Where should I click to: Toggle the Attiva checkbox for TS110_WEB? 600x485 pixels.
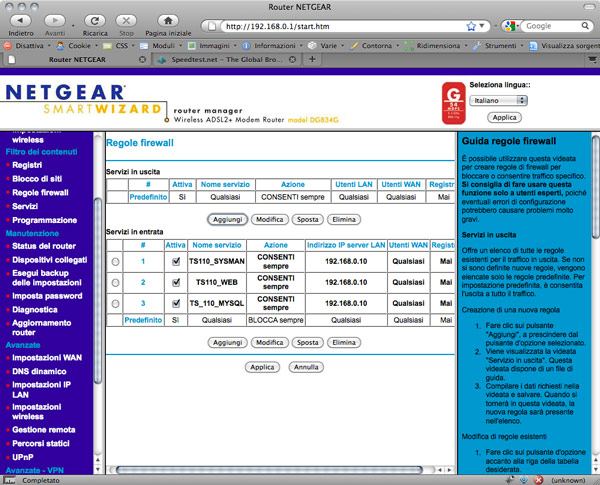point(176,283)
